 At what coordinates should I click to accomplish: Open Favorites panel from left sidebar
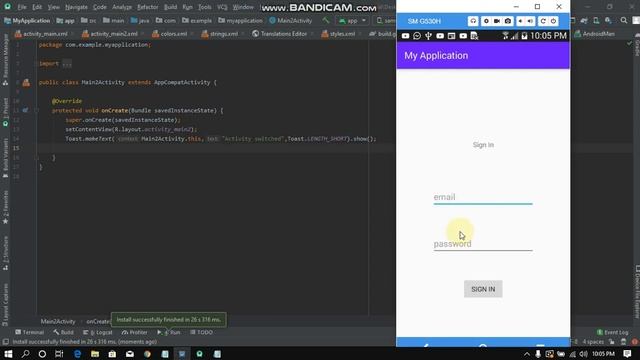(5, 207)
